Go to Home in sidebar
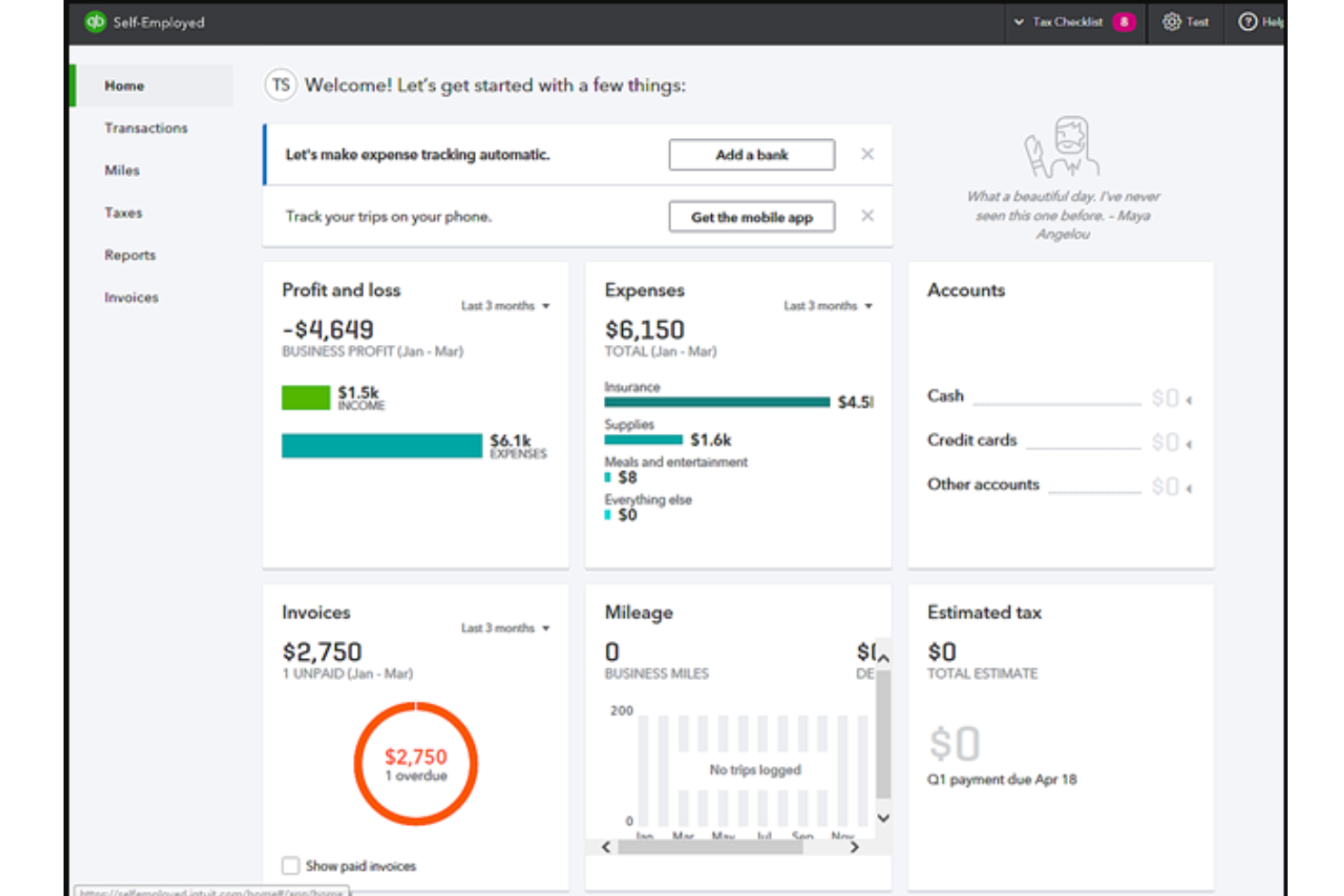Viewport: 1344px width, 896px height. (152, 85)
